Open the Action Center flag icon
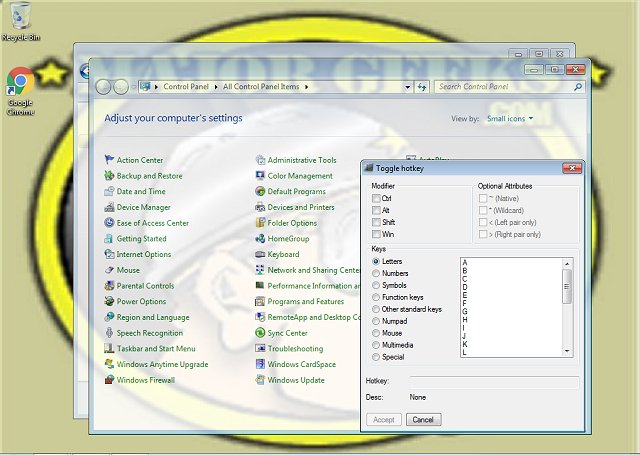640x455 pixels. (109, 160)
